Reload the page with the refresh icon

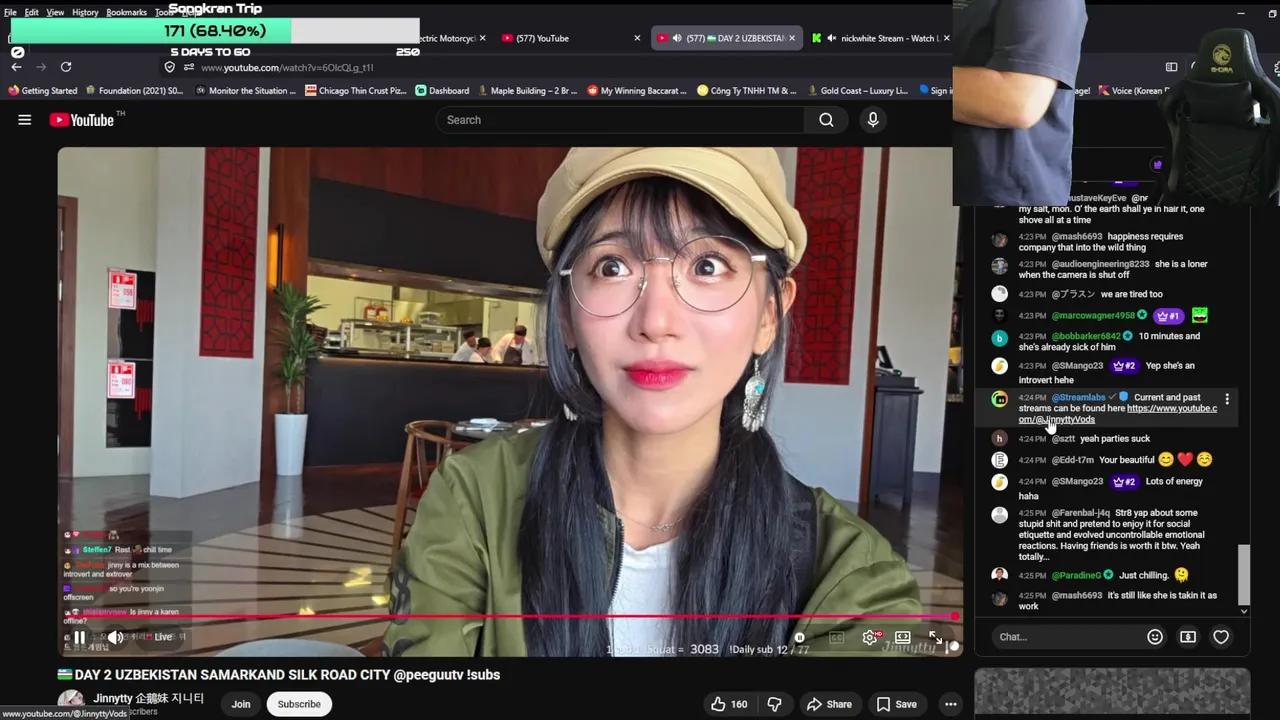pos(66,67)
